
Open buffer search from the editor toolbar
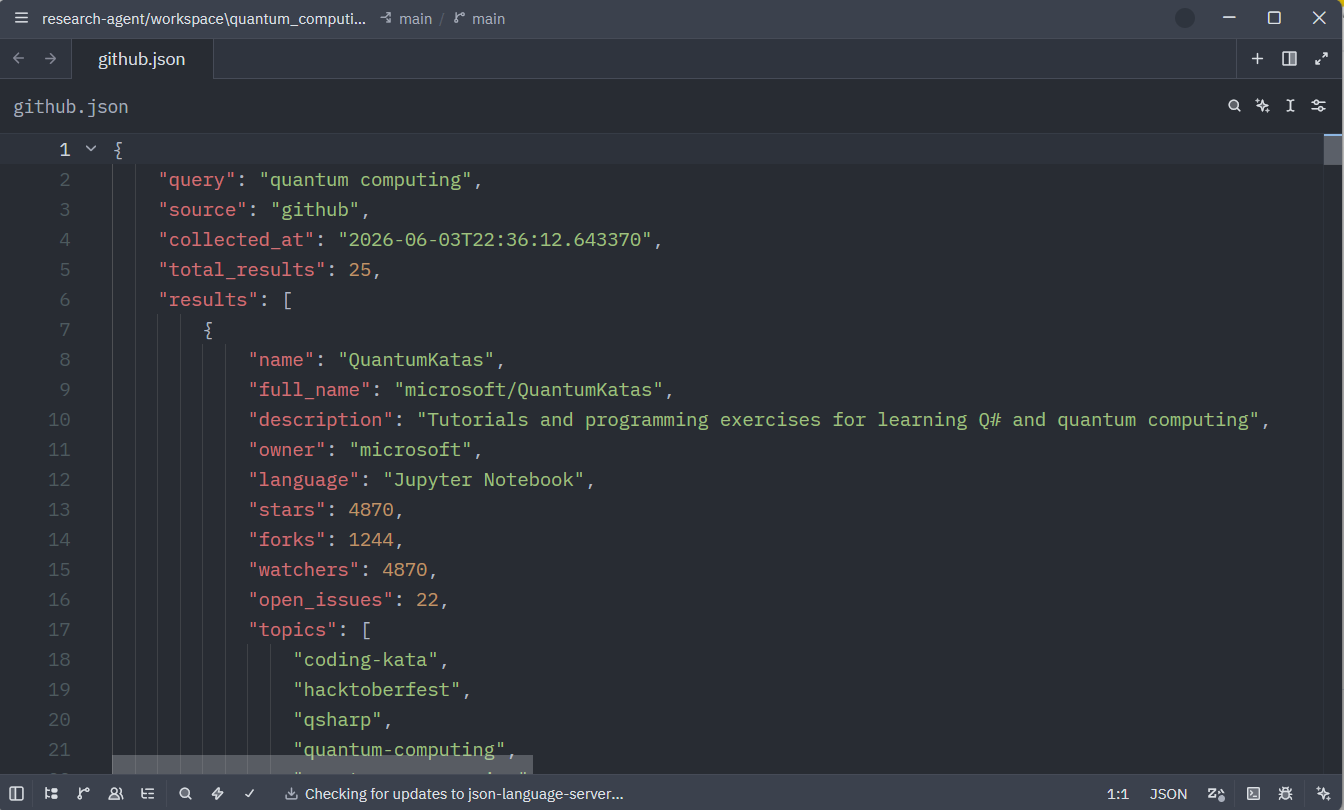point(1235,106)
